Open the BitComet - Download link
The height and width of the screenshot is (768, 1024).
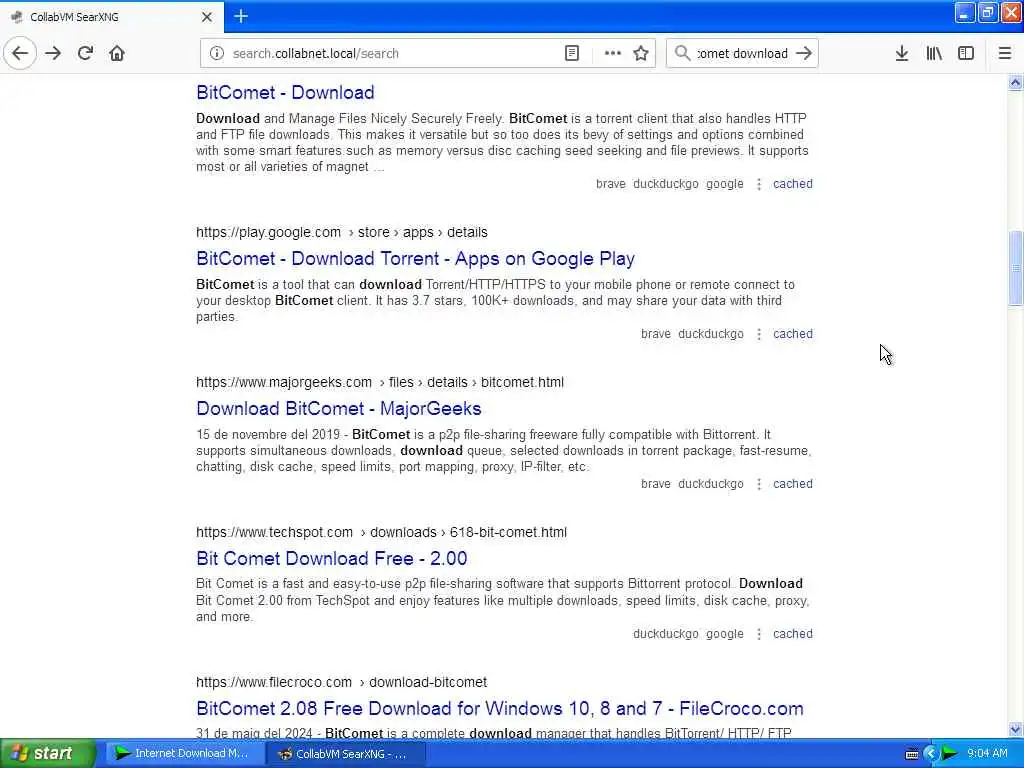coord(285,93)
